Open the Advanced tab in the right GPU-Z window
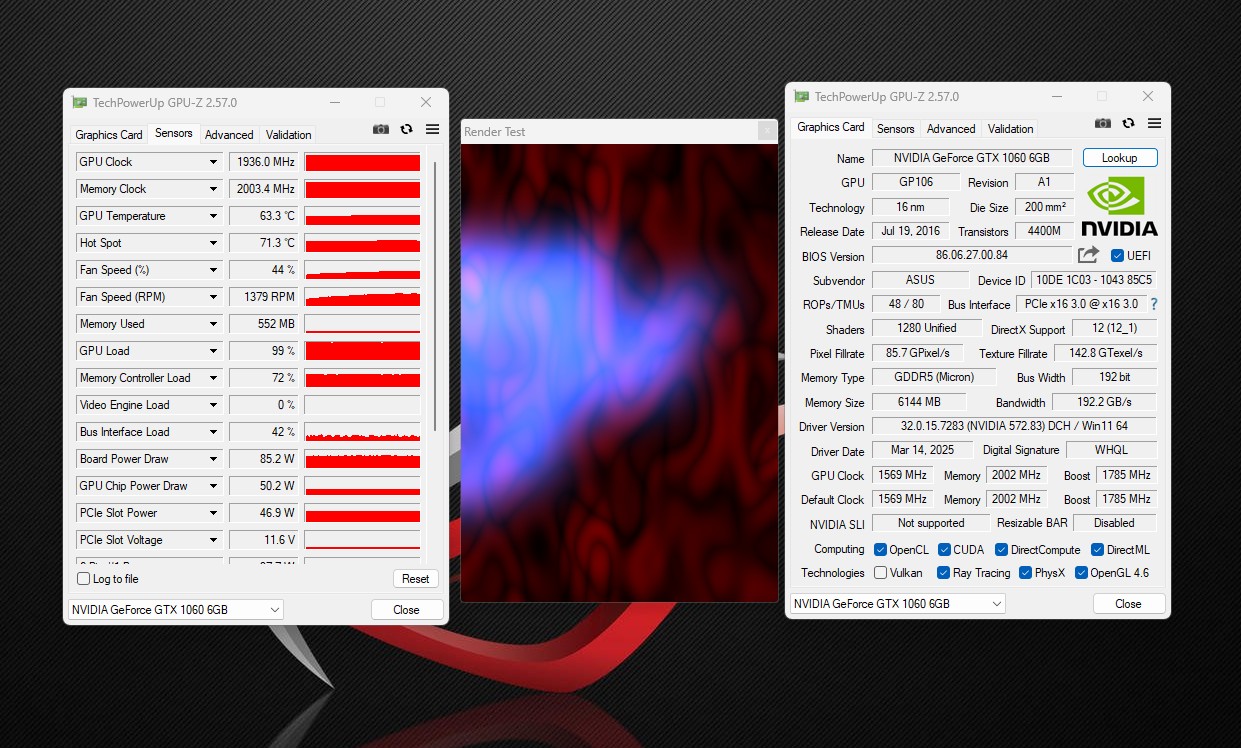Image resolution: width=1241 pixels, height=748 pixels. click(951, 129)
